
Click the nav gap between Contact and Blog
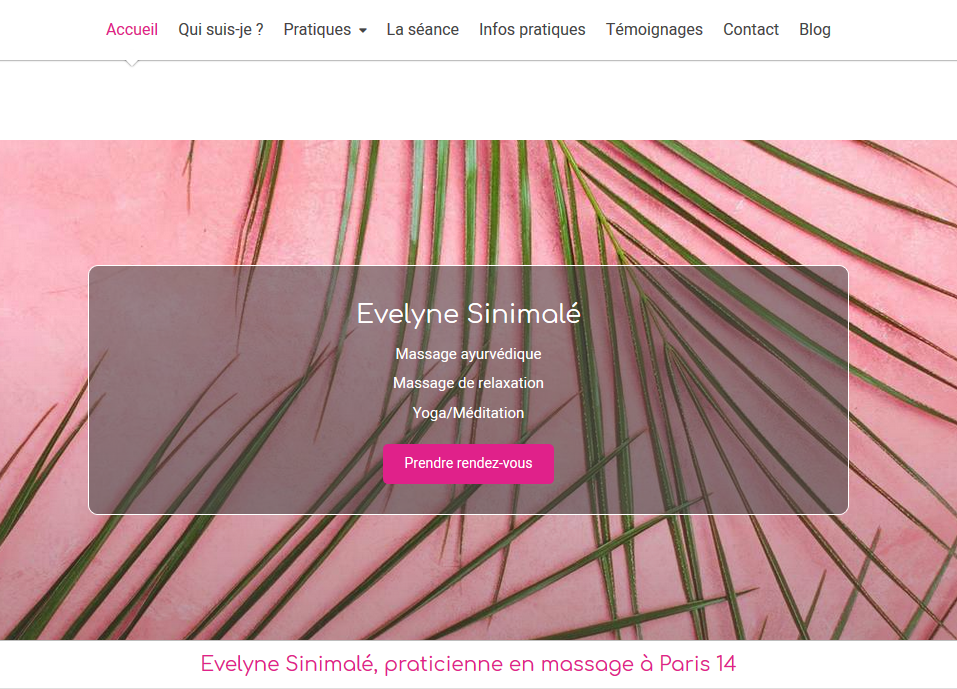click(x=789, y=29)
